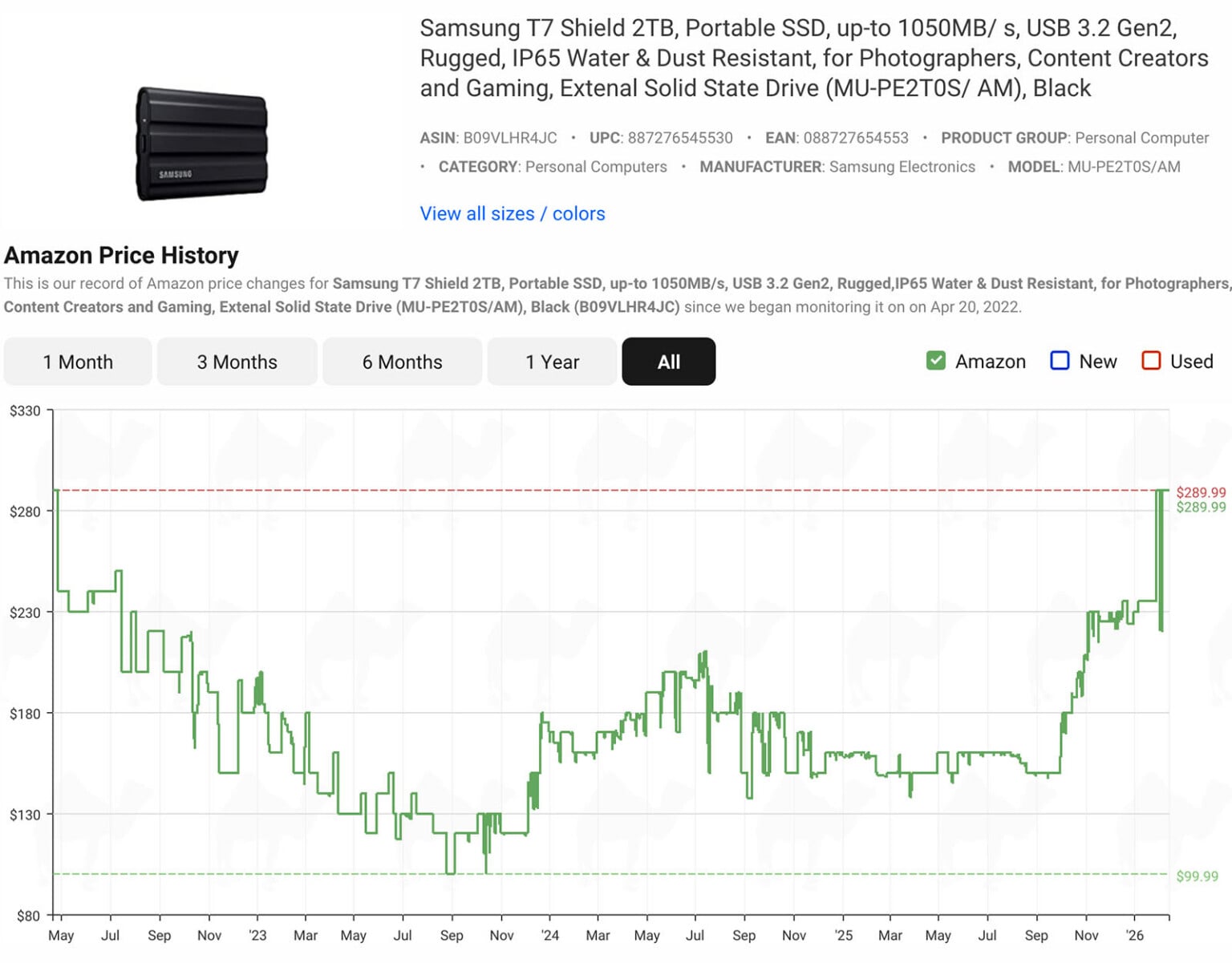Click the '26 label on the time axis
Image resolution: width=1232 pixels, height=963 pixels.
[1134, 935]
